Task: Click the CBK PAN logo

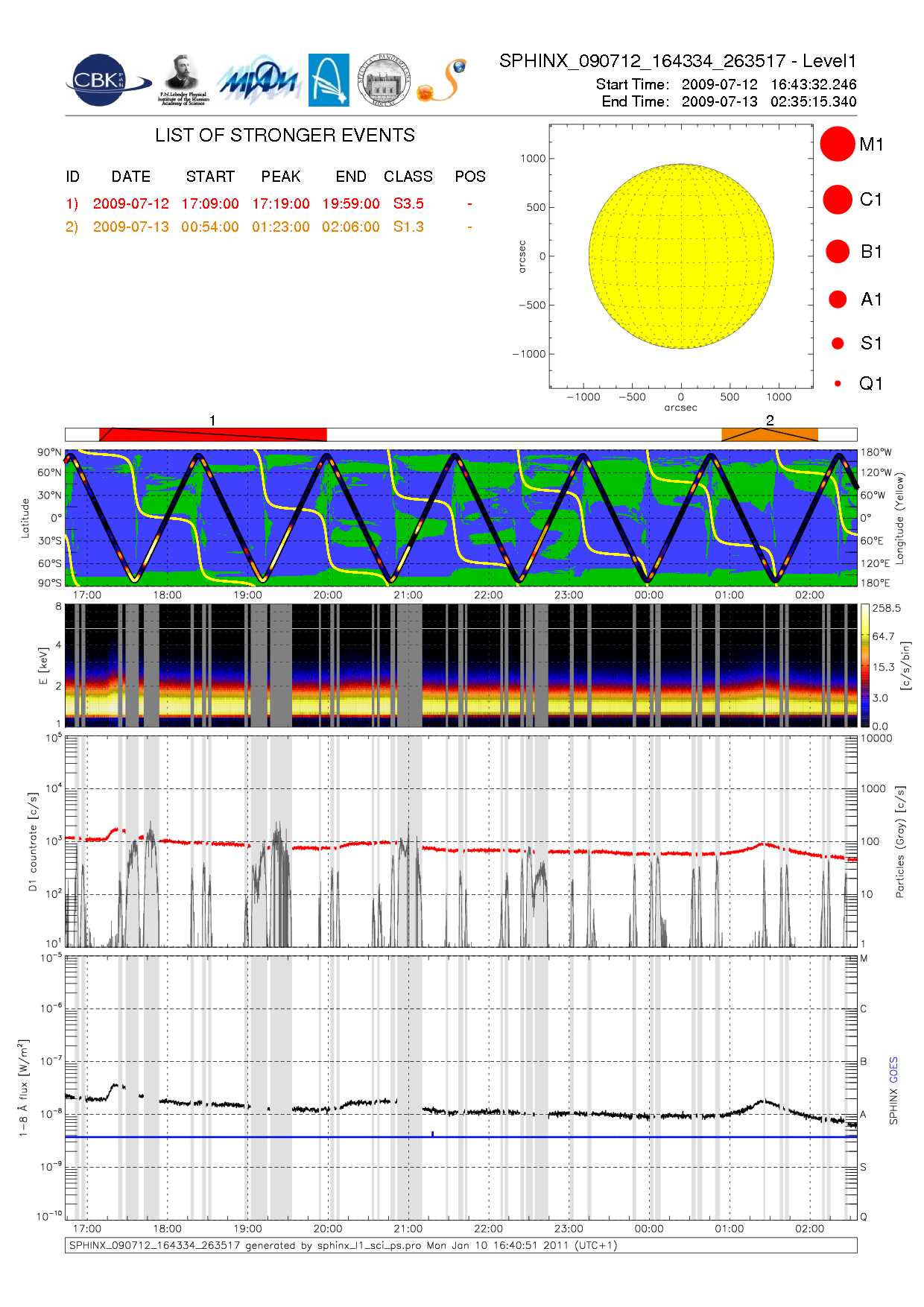Action: (106, 80)
